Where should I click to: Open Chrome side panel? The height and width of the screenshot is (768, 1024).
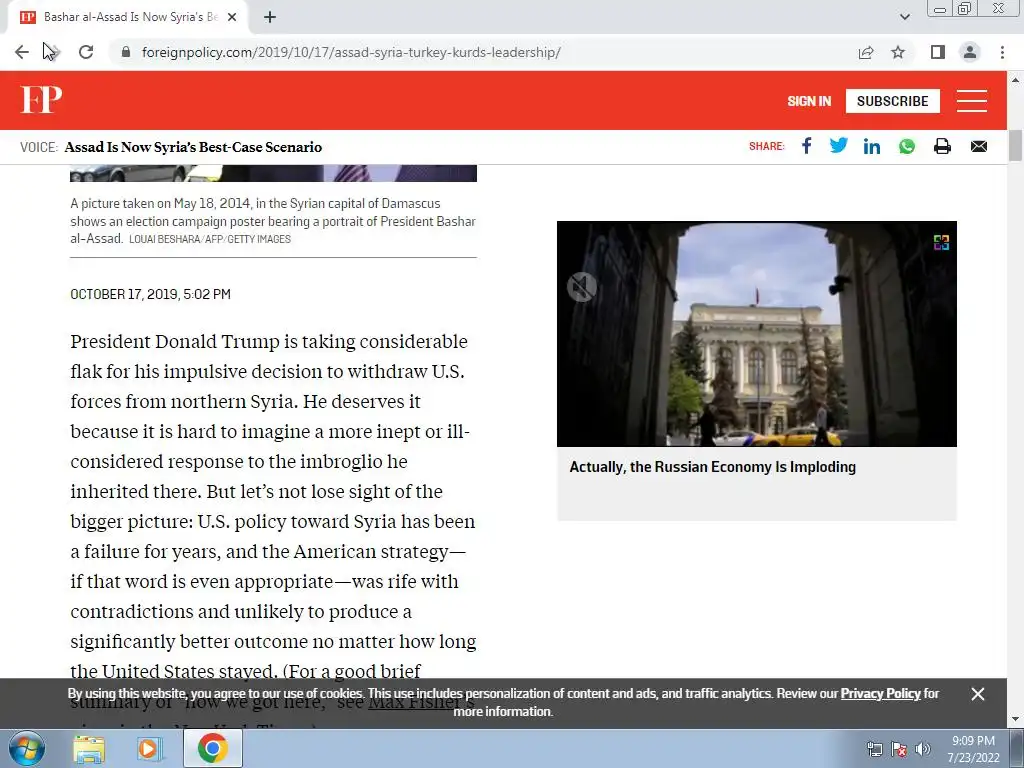point(938,52)
